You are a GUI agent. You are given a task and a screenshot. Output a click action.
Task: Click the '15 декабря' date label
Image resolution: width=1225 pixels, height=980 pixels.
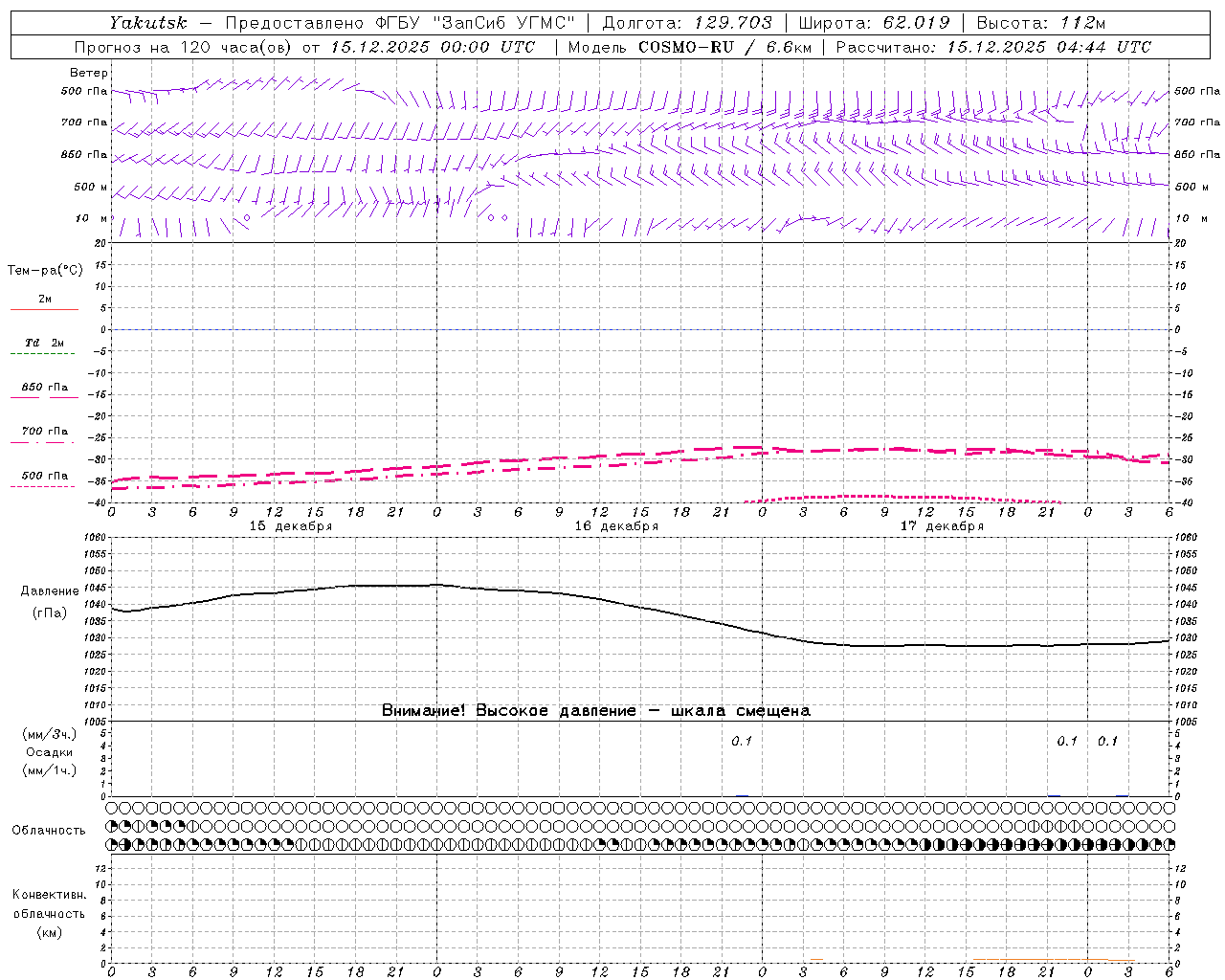(x=291, y=526)
